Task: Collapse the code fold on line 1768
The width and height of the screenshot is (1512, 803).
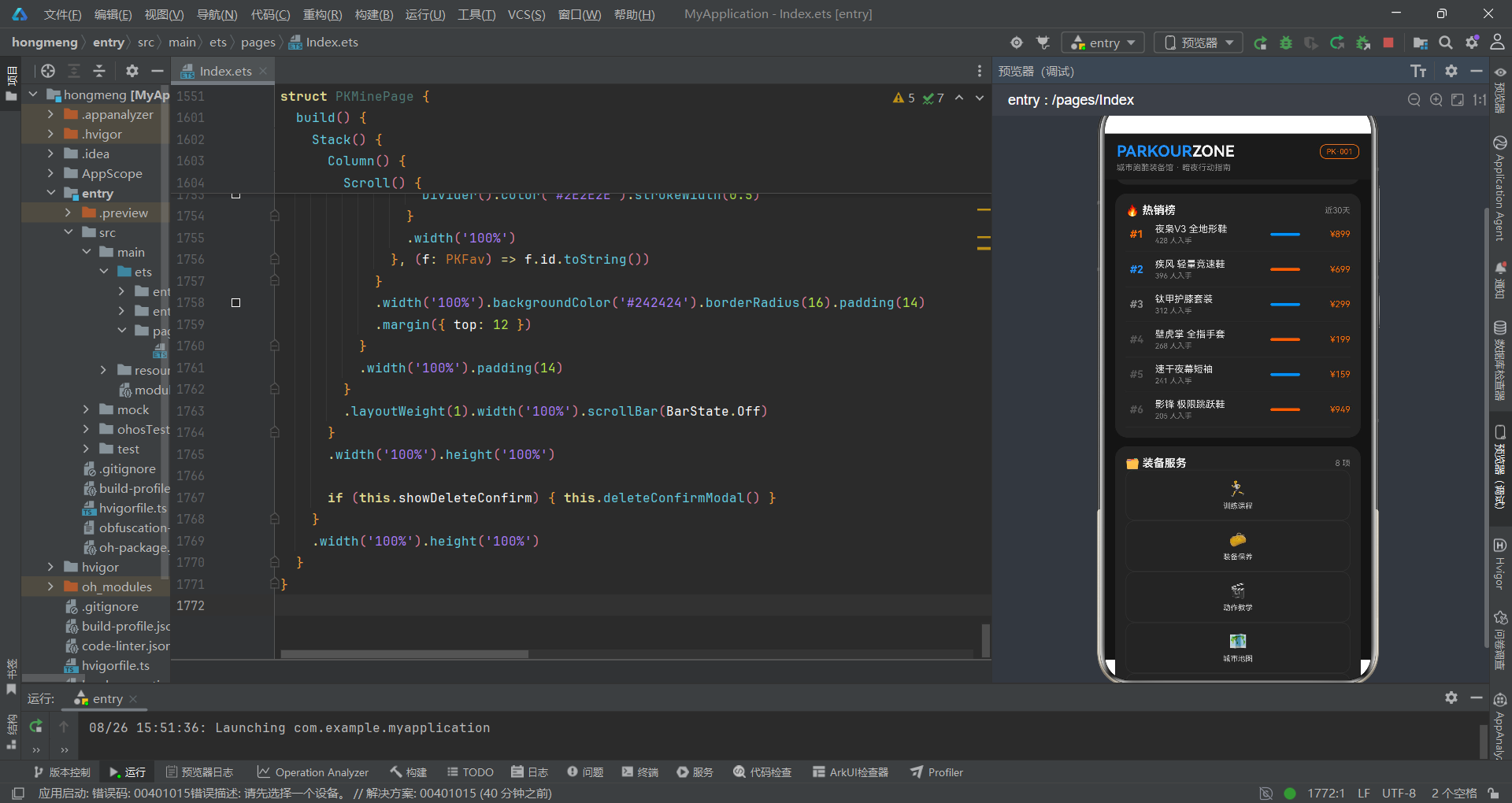Action: (274, 519)
